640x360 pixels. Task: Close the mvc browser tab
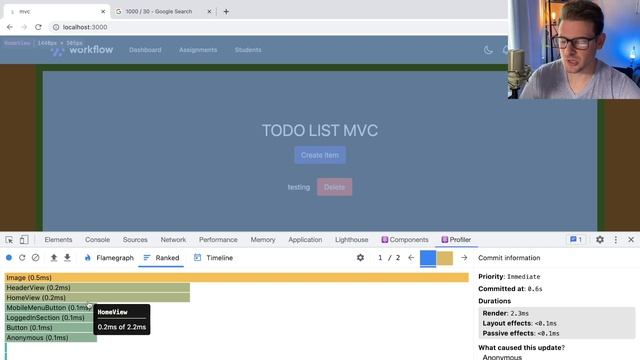tap(103, 11)
